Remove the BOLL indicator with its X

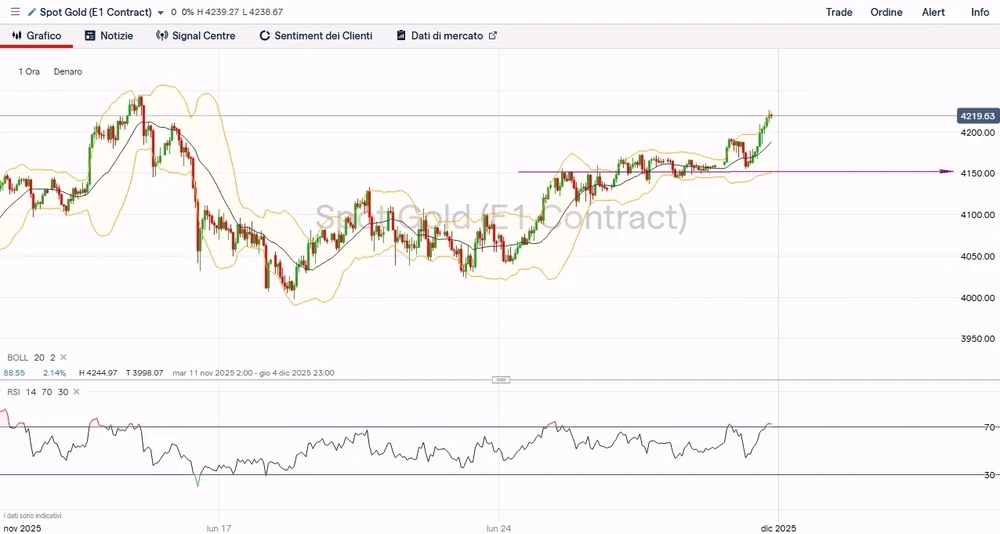click(63, 357)
